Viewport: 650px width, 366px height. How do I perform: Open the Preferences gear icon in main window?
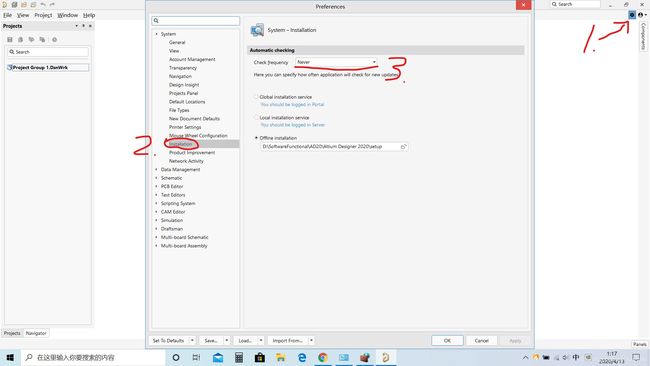click(632, 15)
